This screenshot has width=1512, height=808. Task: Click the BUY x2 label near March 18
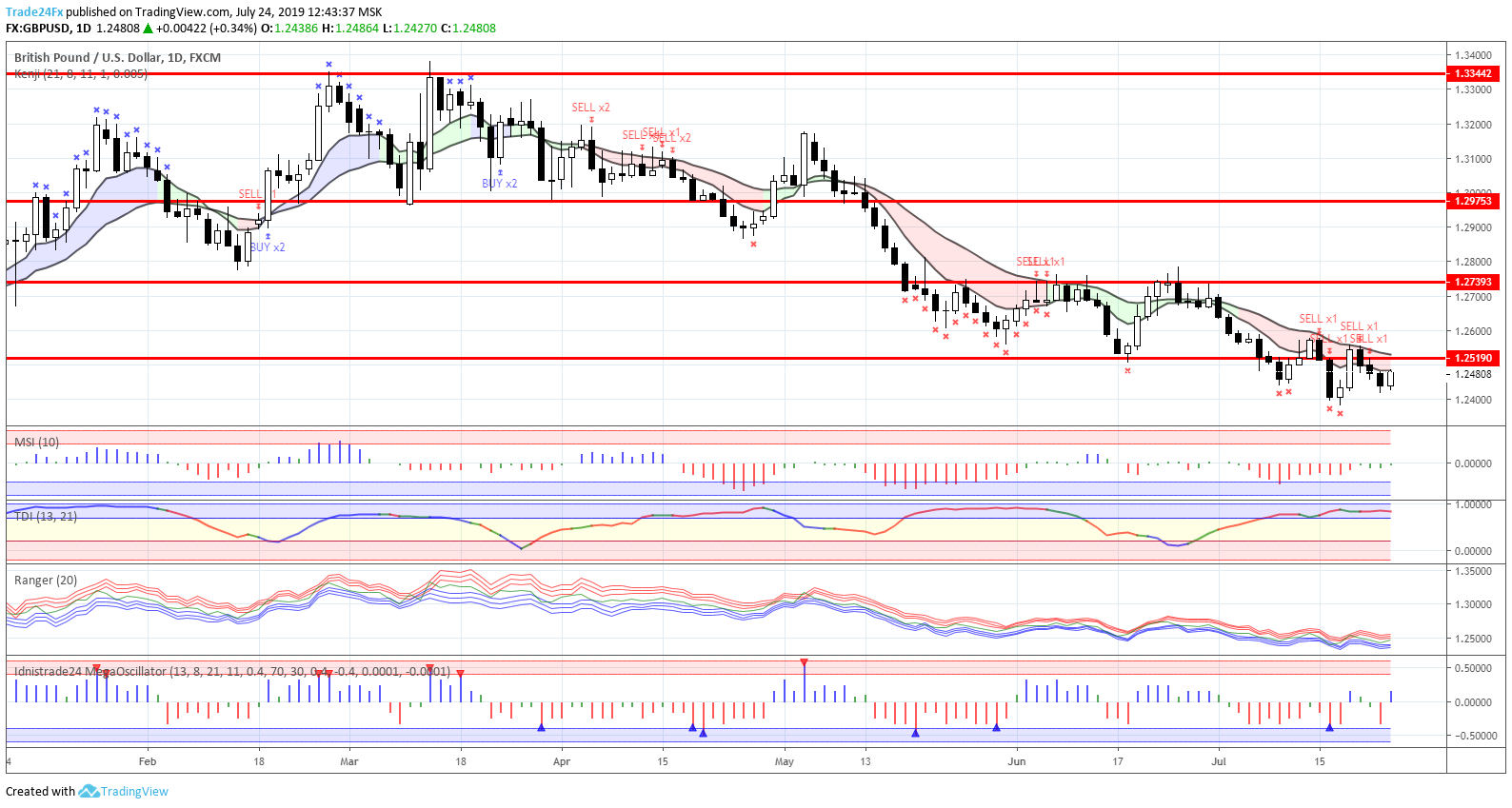500,184
